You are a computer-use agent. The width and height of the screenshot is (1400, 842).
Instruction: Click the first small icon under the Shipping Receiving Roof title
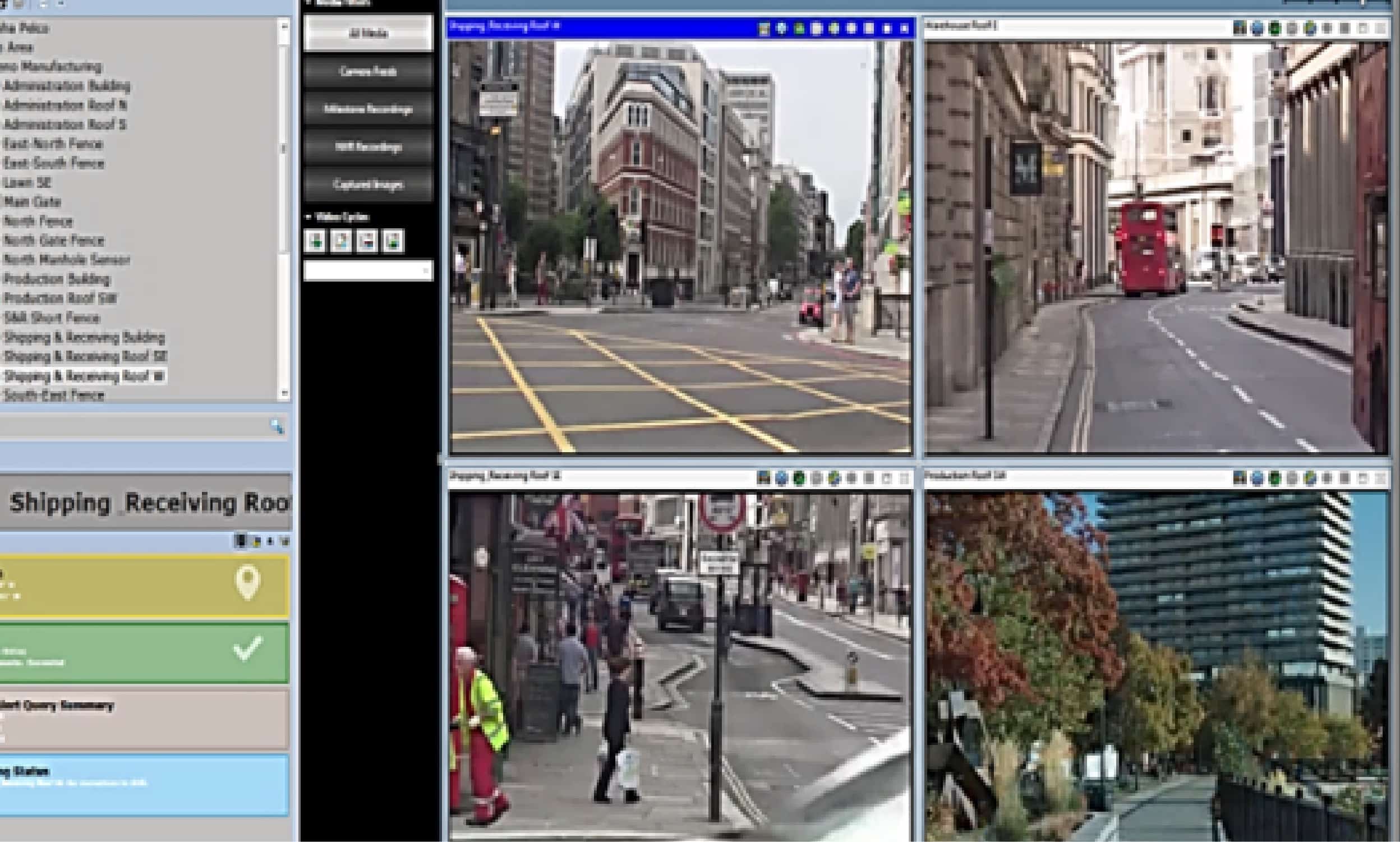[241, 541]
